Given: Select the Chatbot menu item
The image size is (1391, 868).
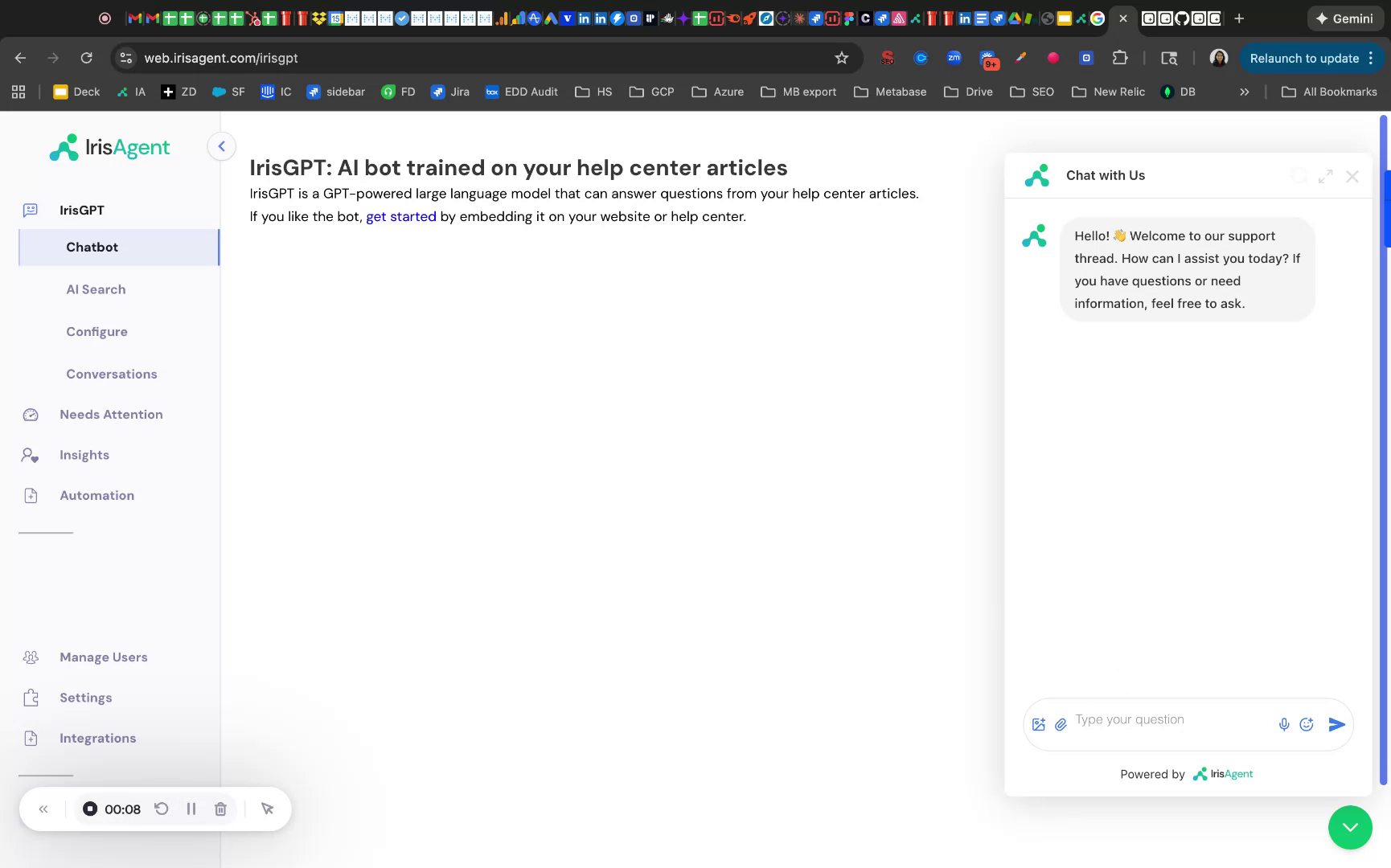Looking at the screenshot, I should pyautogui.click(x=118, y=247).
